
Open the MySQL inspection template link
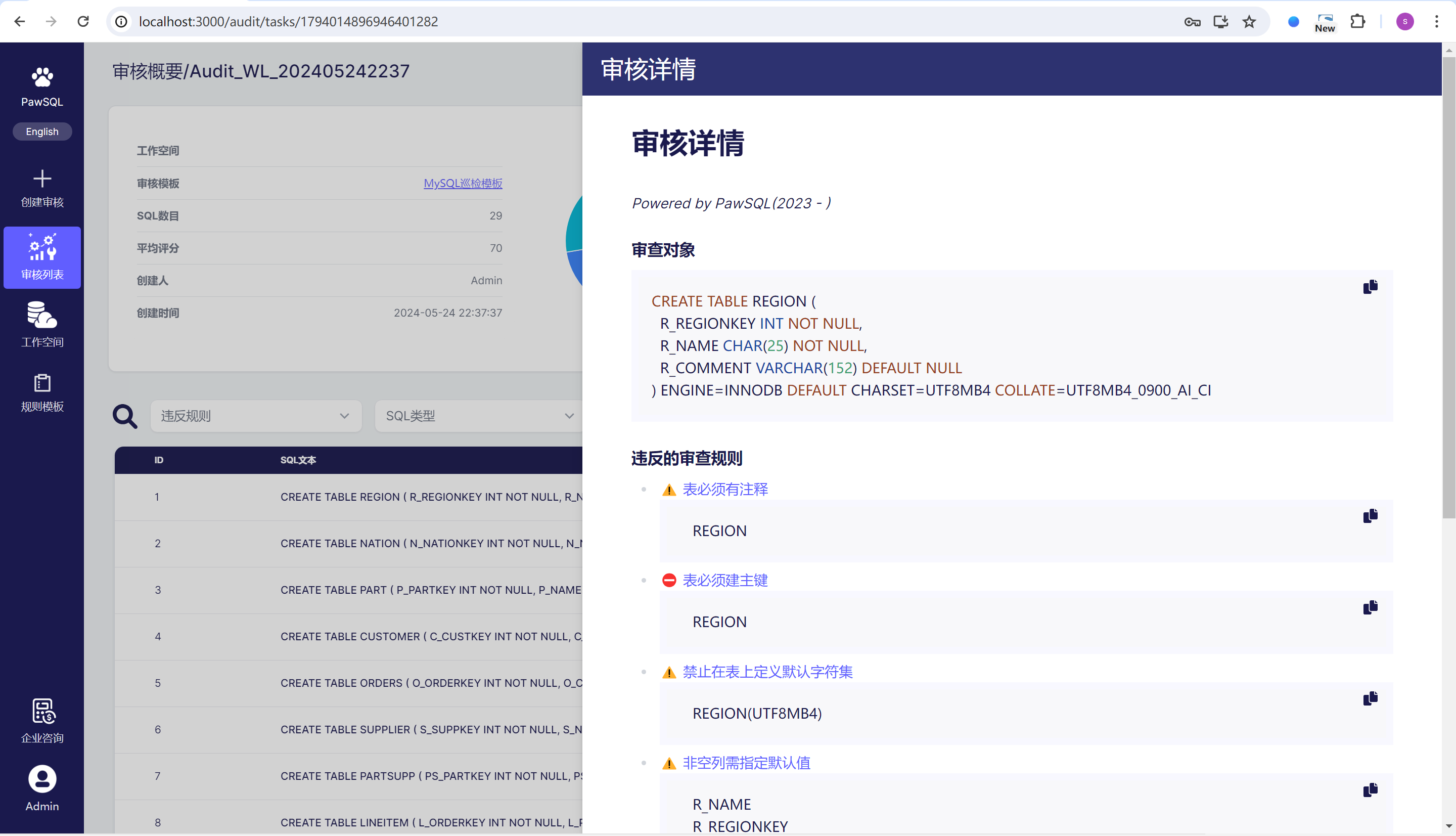[463, 183]
